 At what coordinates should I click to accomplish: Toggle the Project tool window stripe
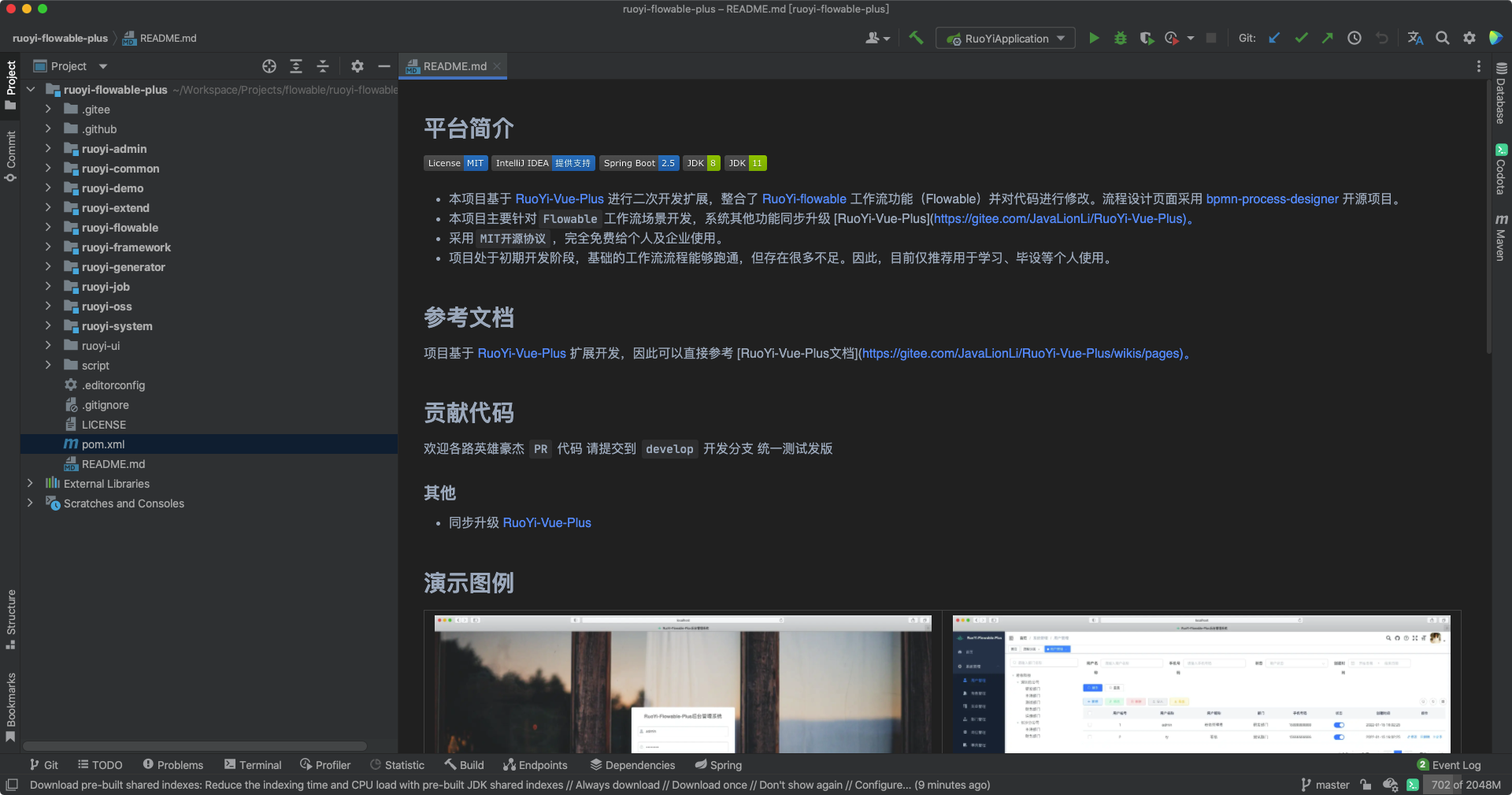[10, 85]
